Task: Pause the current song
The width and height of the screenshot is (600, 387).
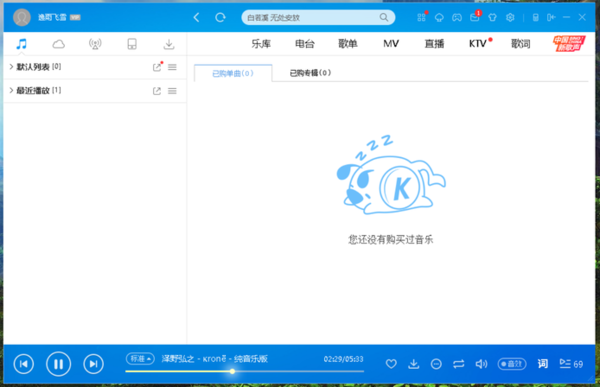Action: pyautogui.click(x=58, y=364)
